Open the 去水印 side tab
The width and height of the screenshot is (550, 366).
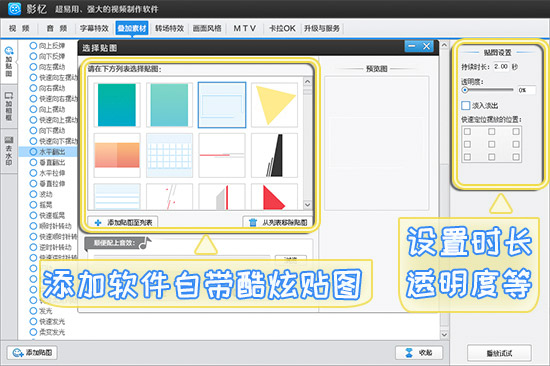[9, 151]
